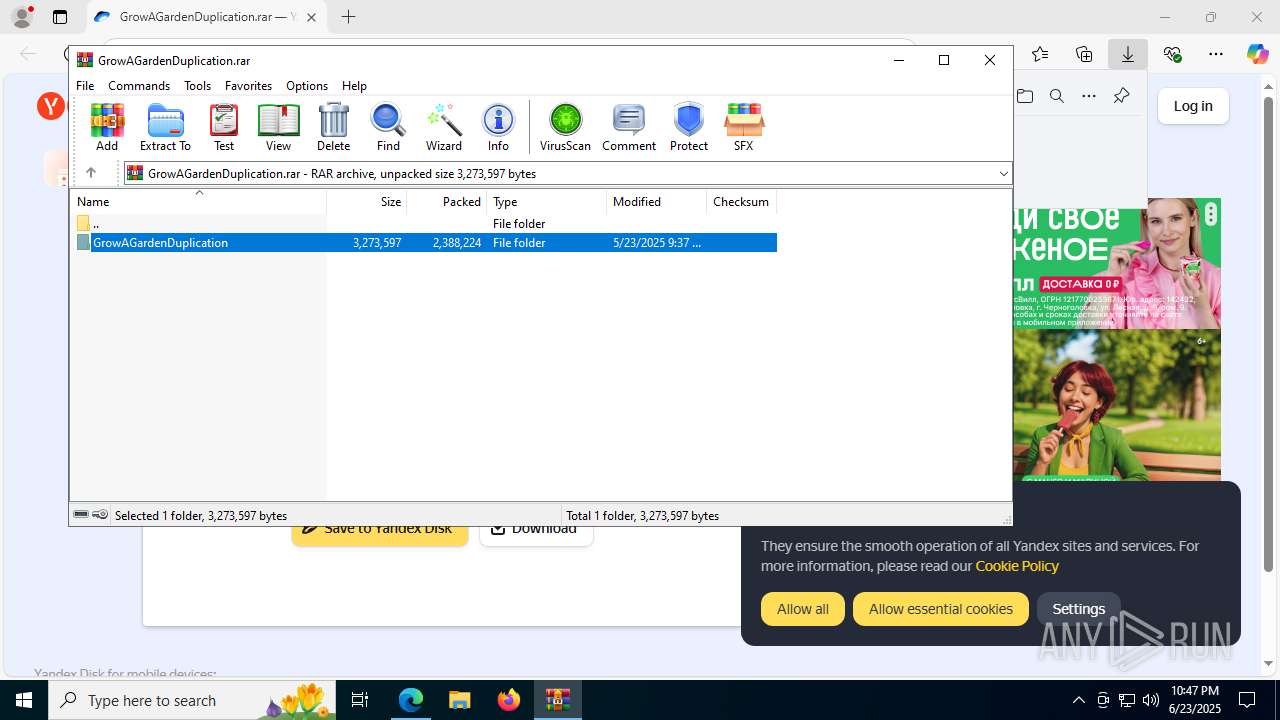Create SFX archive with SFX icon

point(743,127)
